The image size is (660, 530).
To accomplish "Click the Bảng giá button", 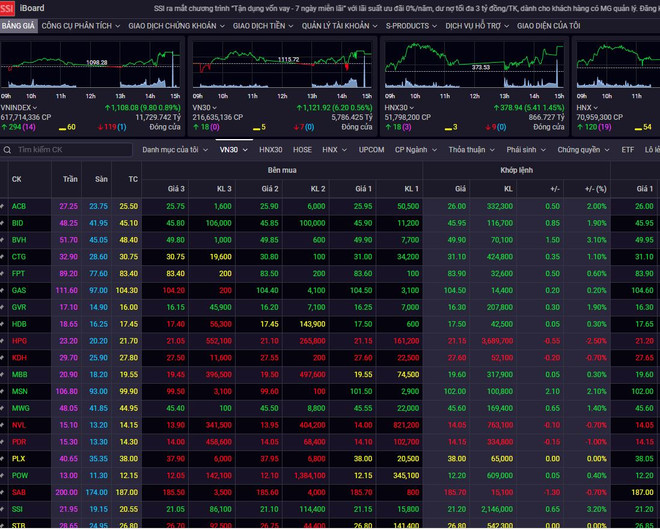I will (18, 25).
